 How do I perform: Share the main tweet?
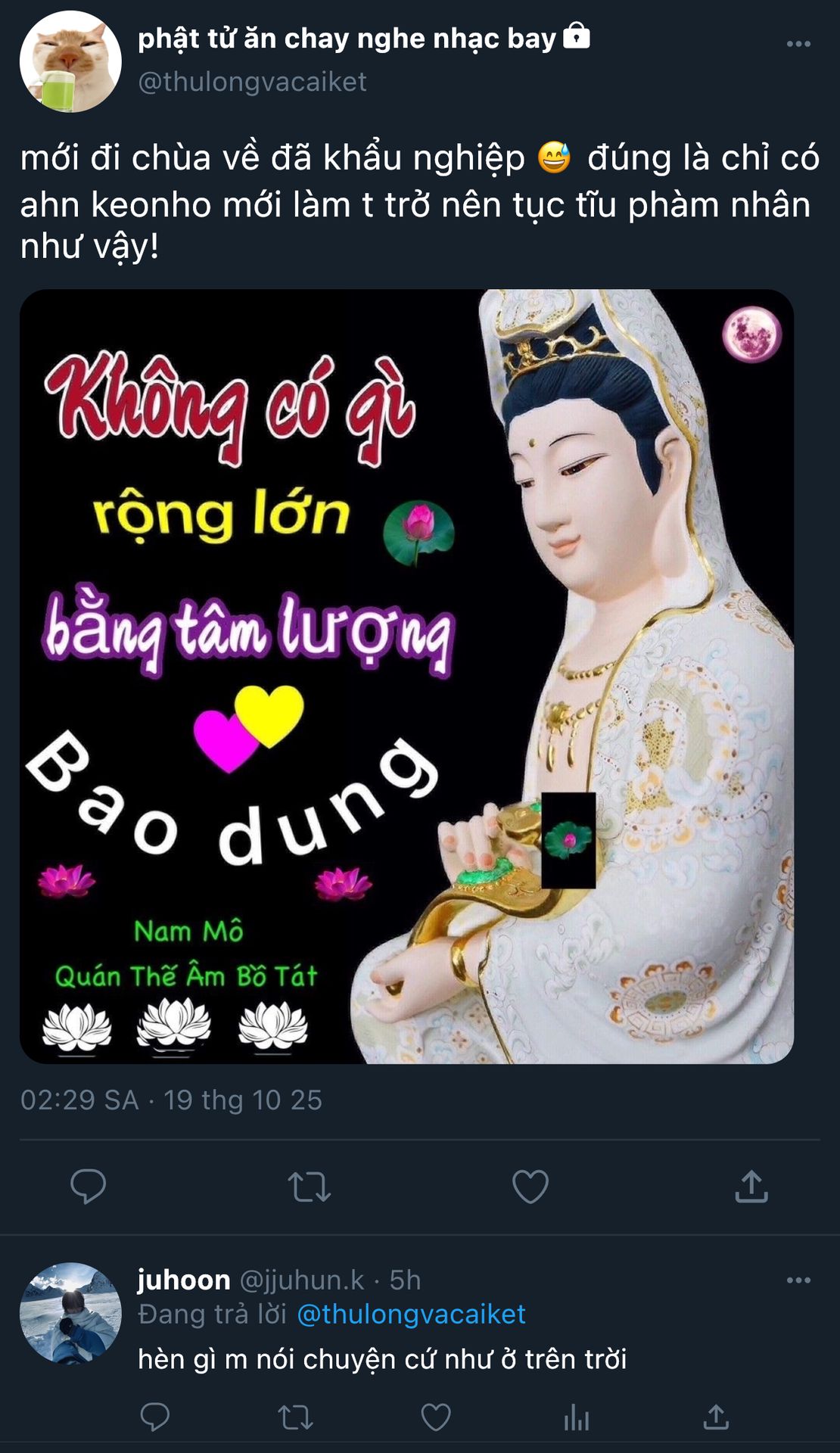coord(751,1186)
